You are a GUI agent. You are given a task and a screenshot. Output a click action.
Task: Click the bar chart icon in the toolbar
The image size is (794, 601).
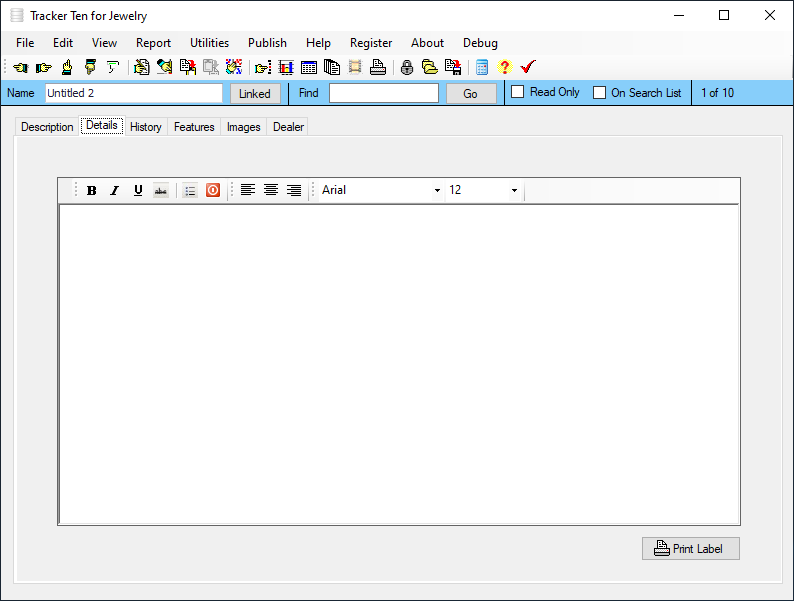click(286, 67)
